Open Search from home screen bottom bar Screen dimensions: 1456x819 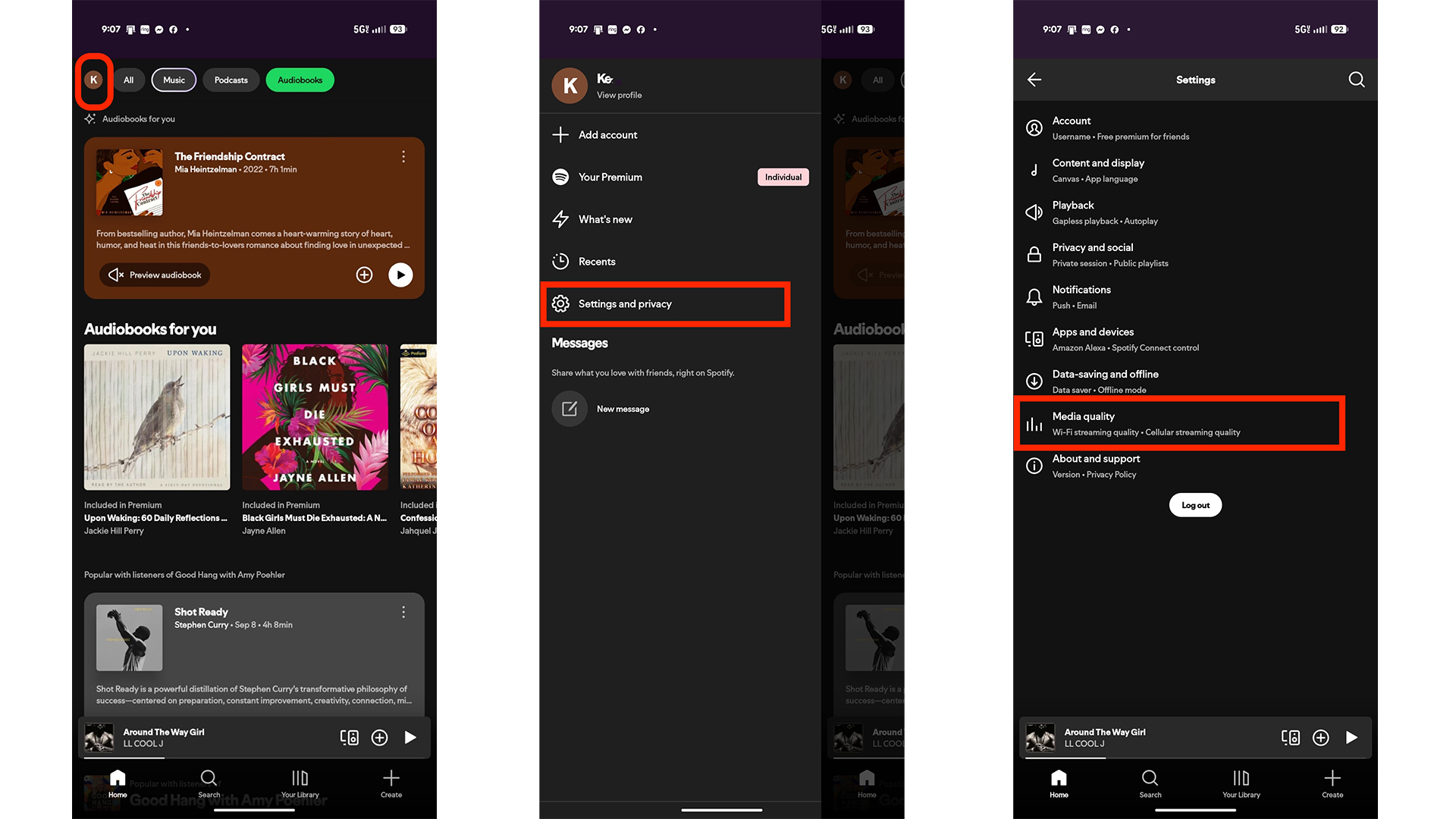(x=209, y=783)
